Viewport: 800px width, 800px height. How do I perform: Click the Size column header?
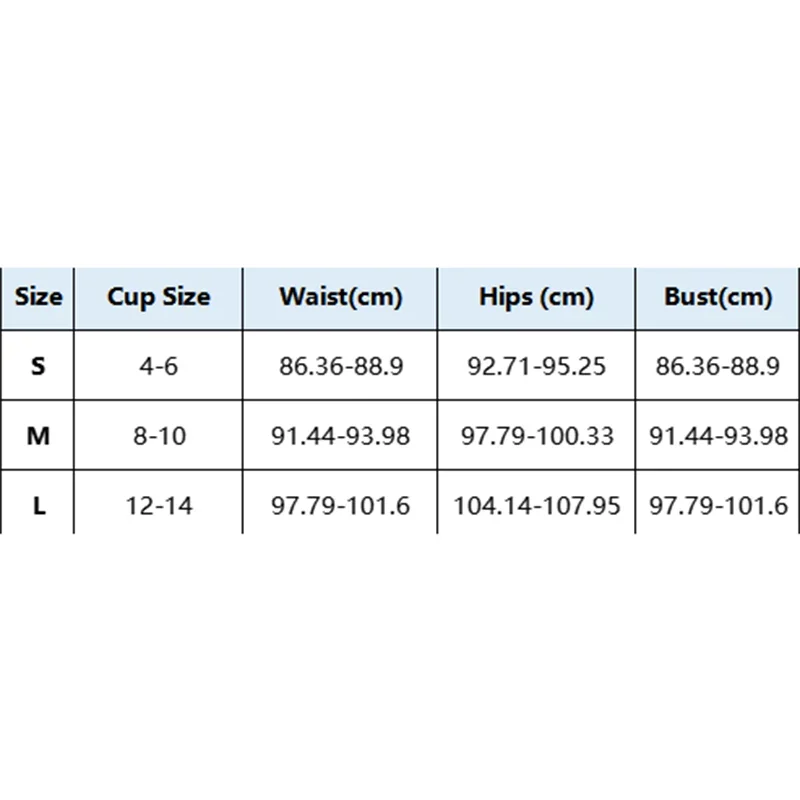(39, 297)
